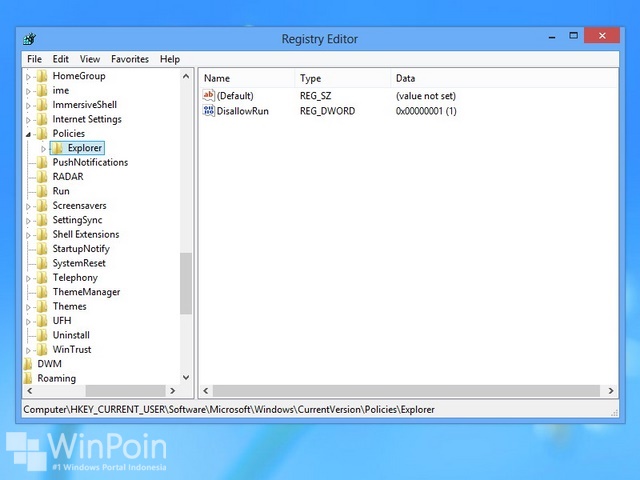Click the Screensavers folder icon

[x=42, y=206]
